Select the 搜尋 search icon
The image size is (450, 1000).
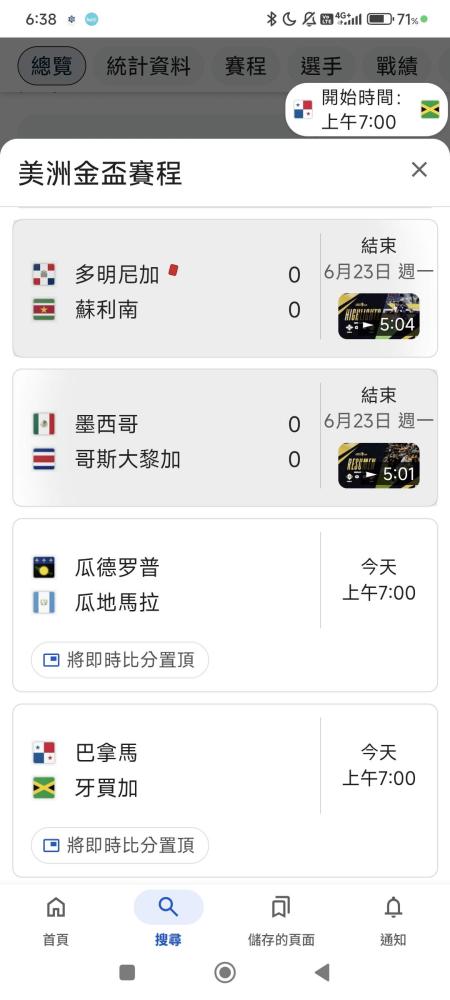pos(168,906)
